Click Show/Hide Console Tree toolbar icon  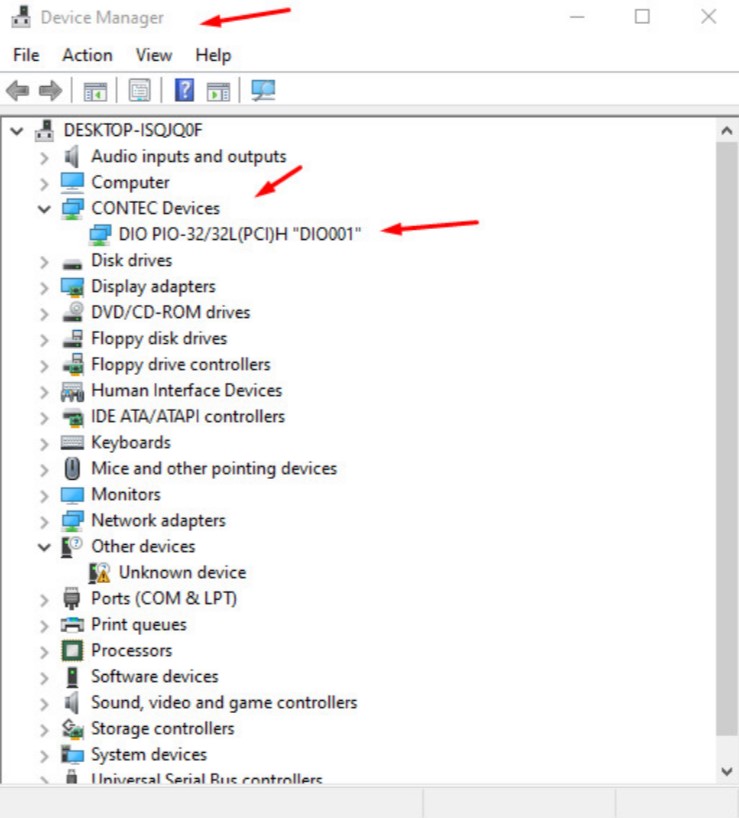[95, 91]
